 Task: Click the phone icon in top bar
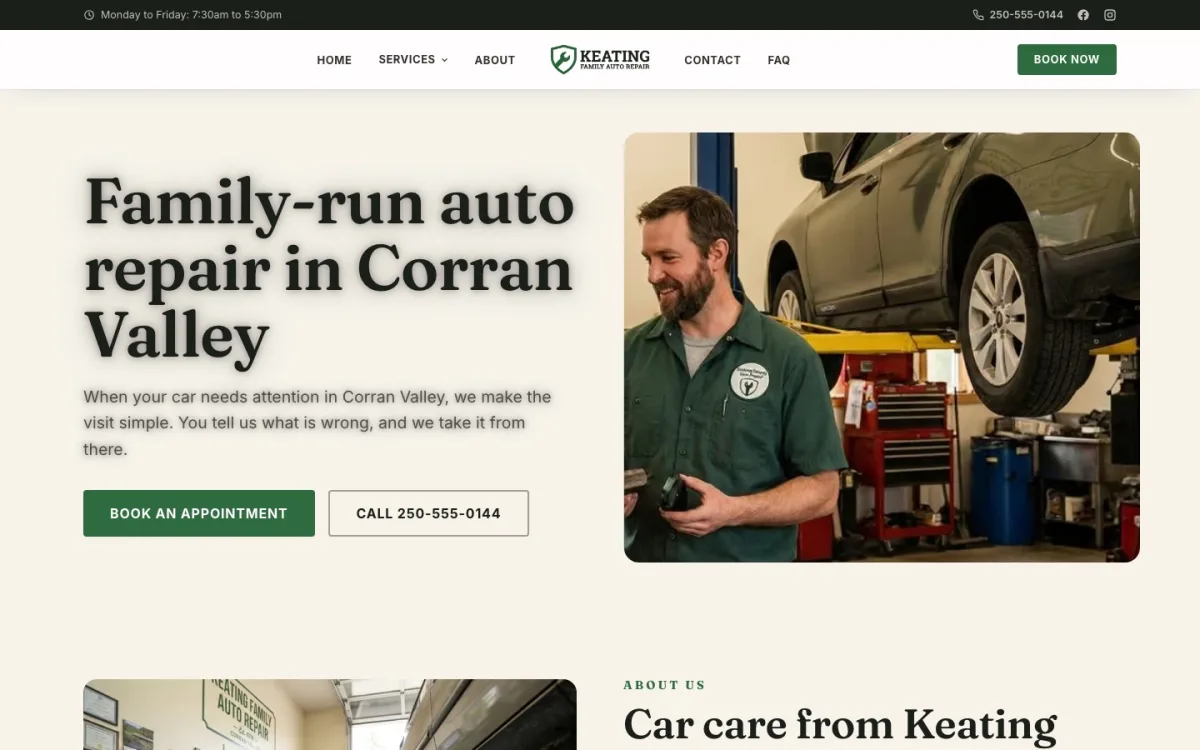tap(978, 15)
